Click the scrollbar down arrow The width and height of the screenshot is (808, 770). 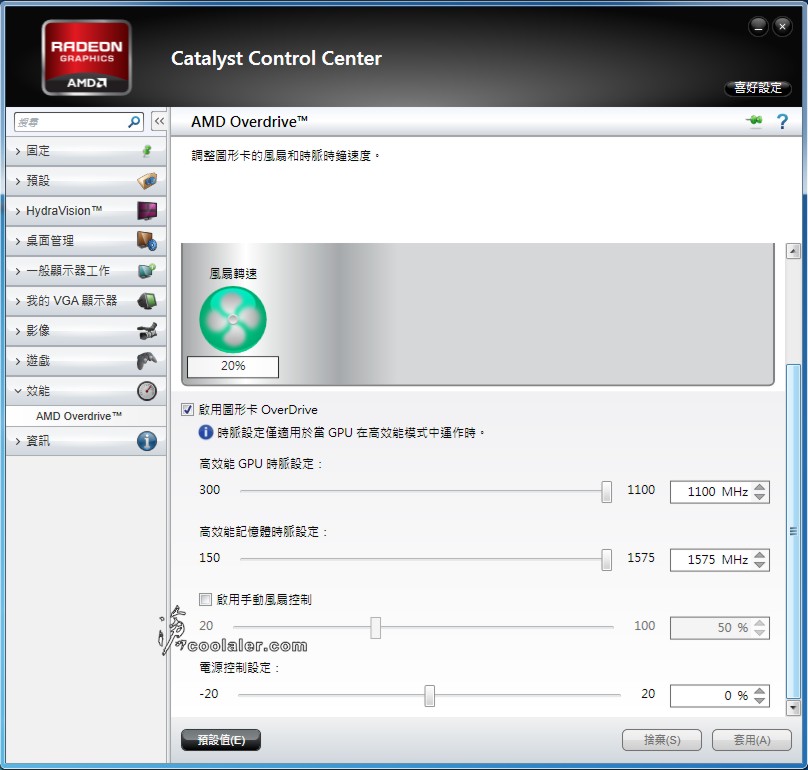click(793, 708)
